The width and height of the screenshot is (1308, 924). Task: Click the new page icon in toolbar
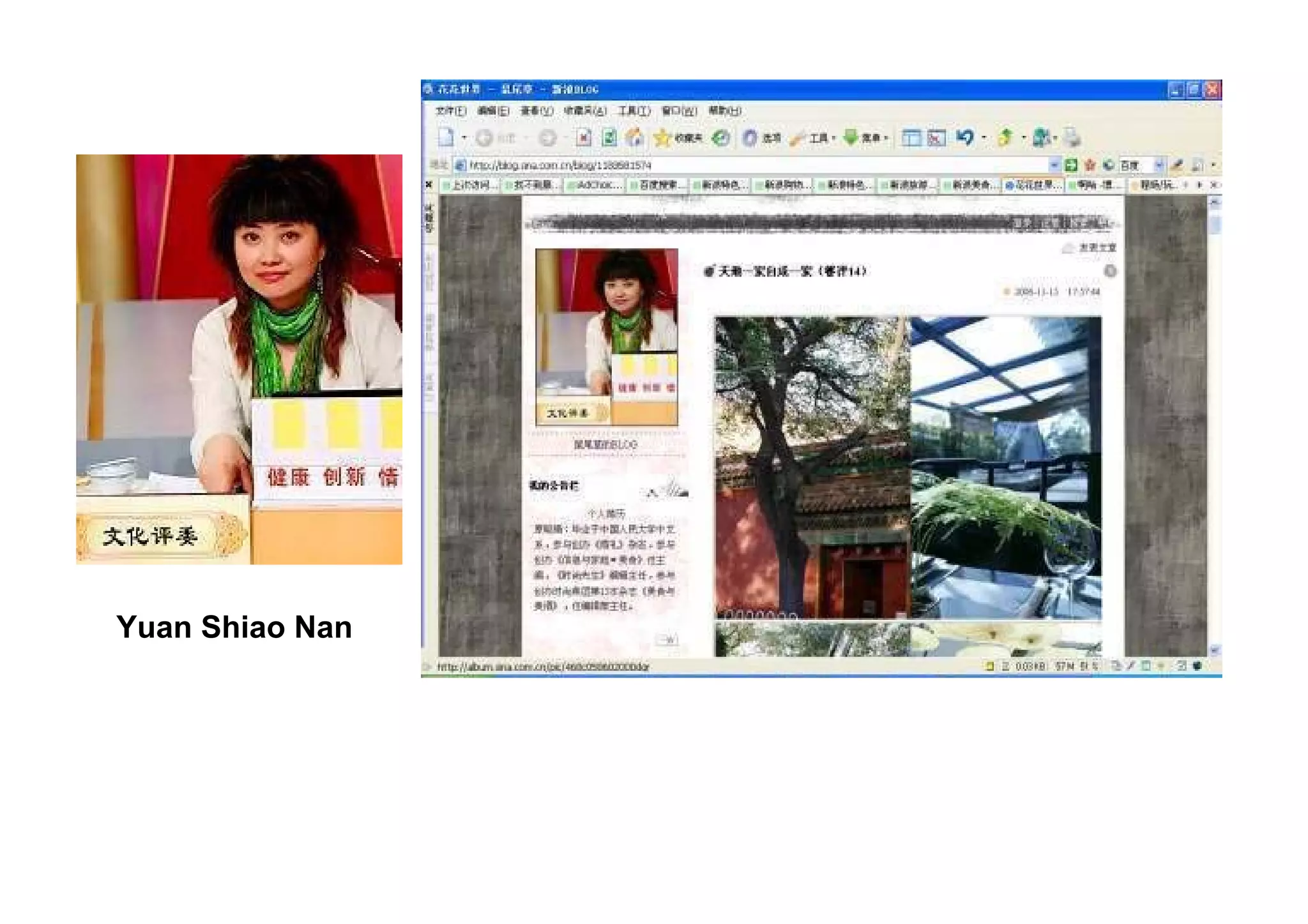446,137
